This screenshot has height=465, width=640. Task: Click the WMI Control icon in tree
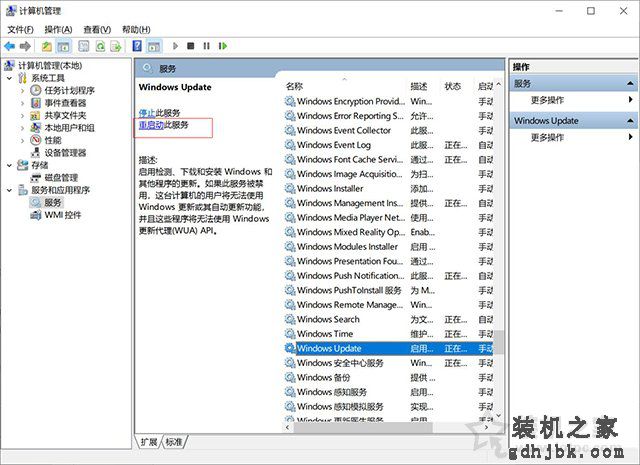click(36, 215)
